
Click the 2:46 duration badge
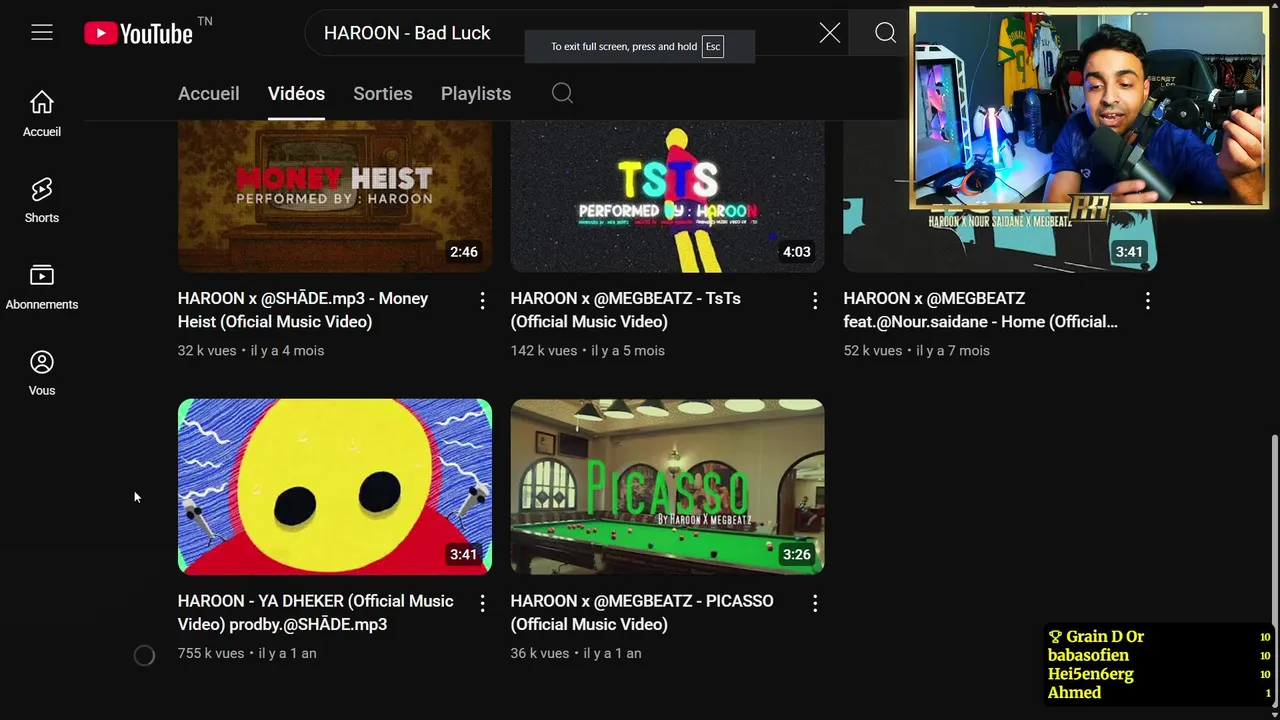(x=464, y=252)
